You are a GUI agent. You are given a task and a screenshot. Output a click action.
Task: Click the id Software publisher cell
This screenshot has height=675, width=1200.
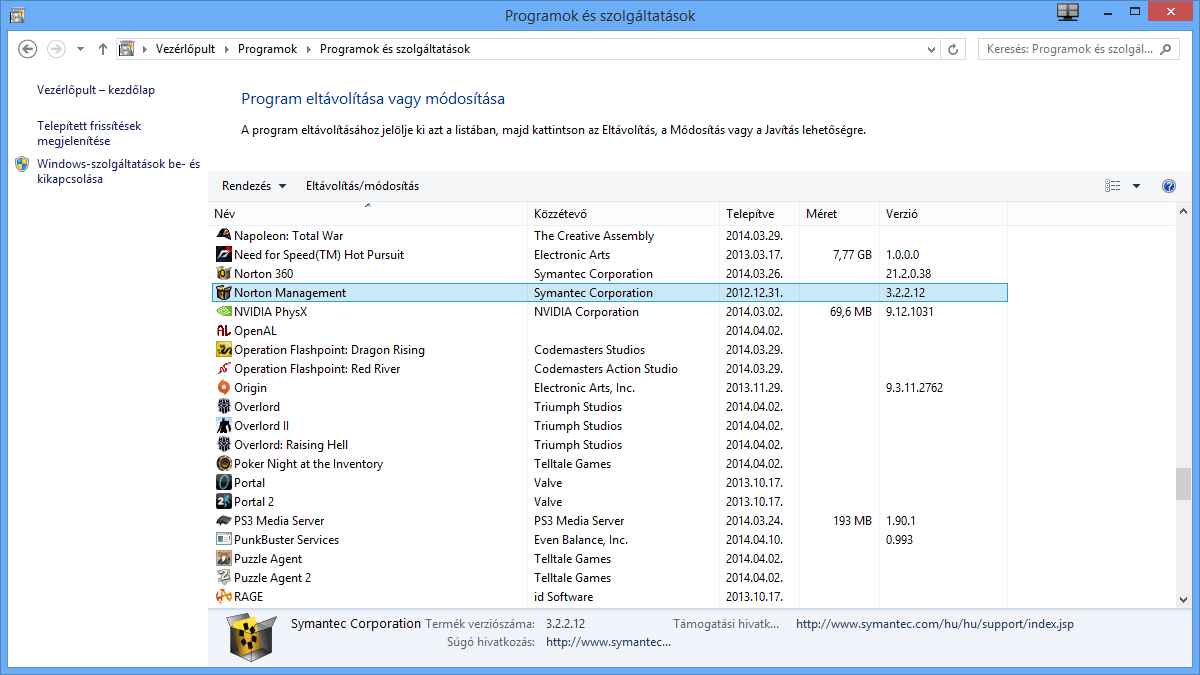[x=563, y=597]
